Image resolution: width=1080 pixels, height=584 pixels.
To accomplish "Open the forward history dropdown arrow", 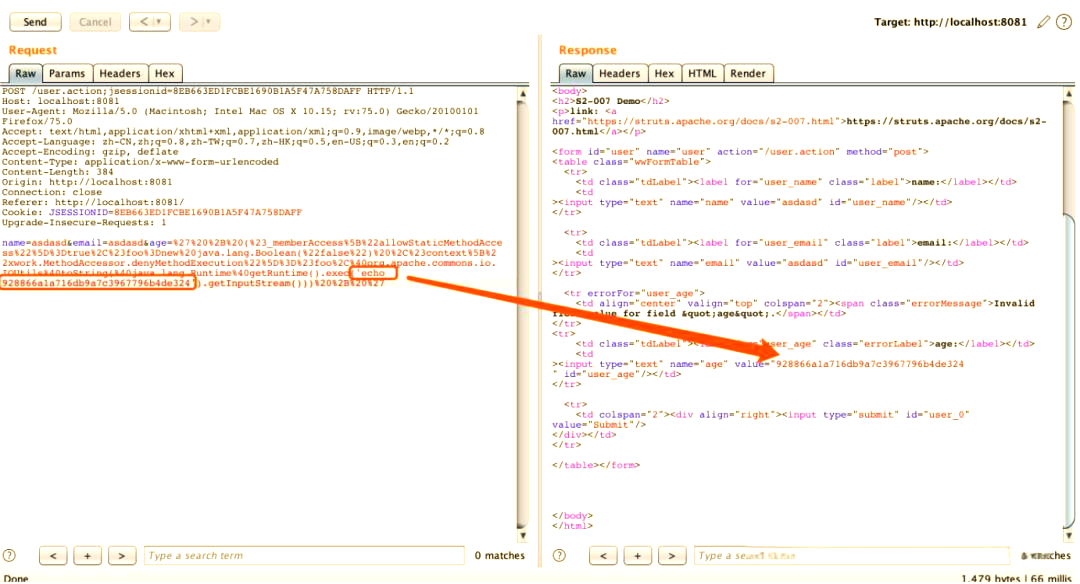I will 209,22.
